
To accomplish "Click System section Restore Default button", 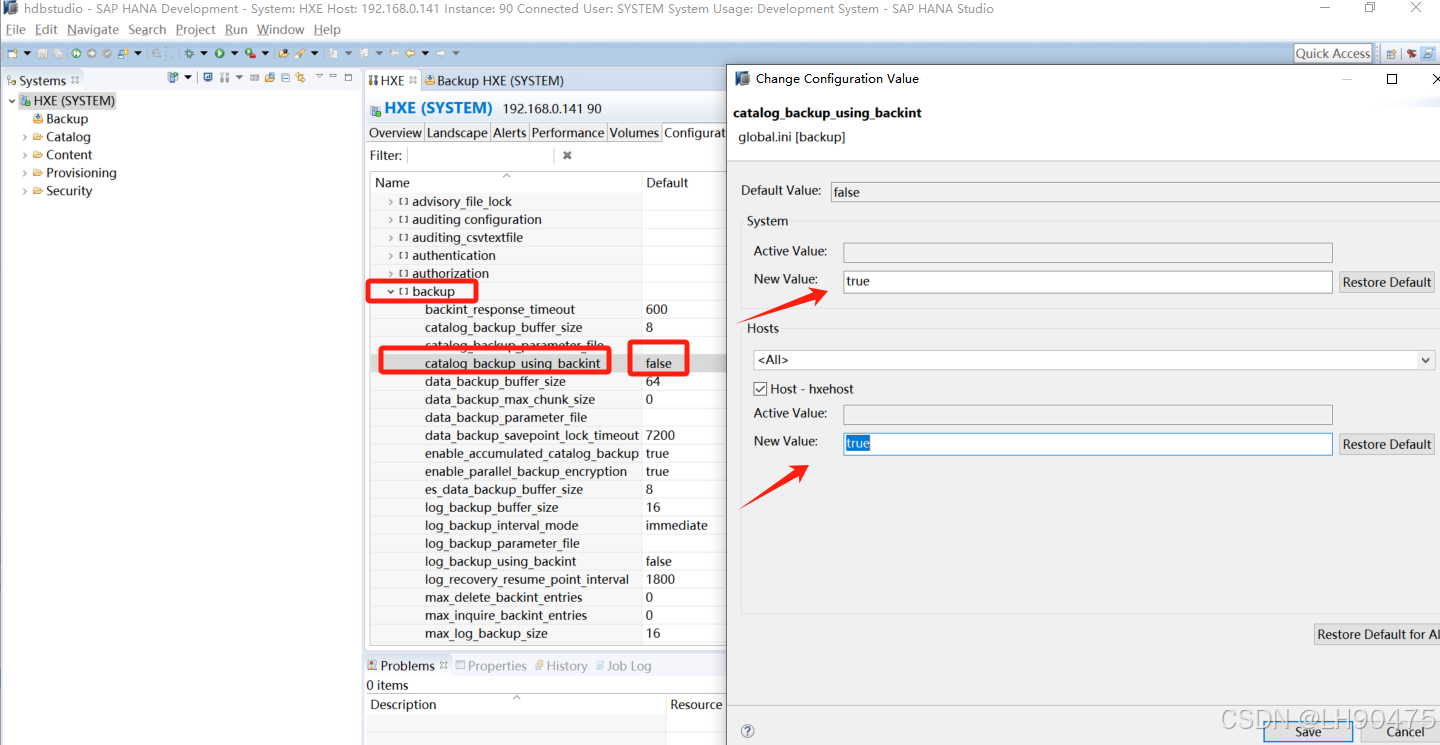I will click(1386, 282).
